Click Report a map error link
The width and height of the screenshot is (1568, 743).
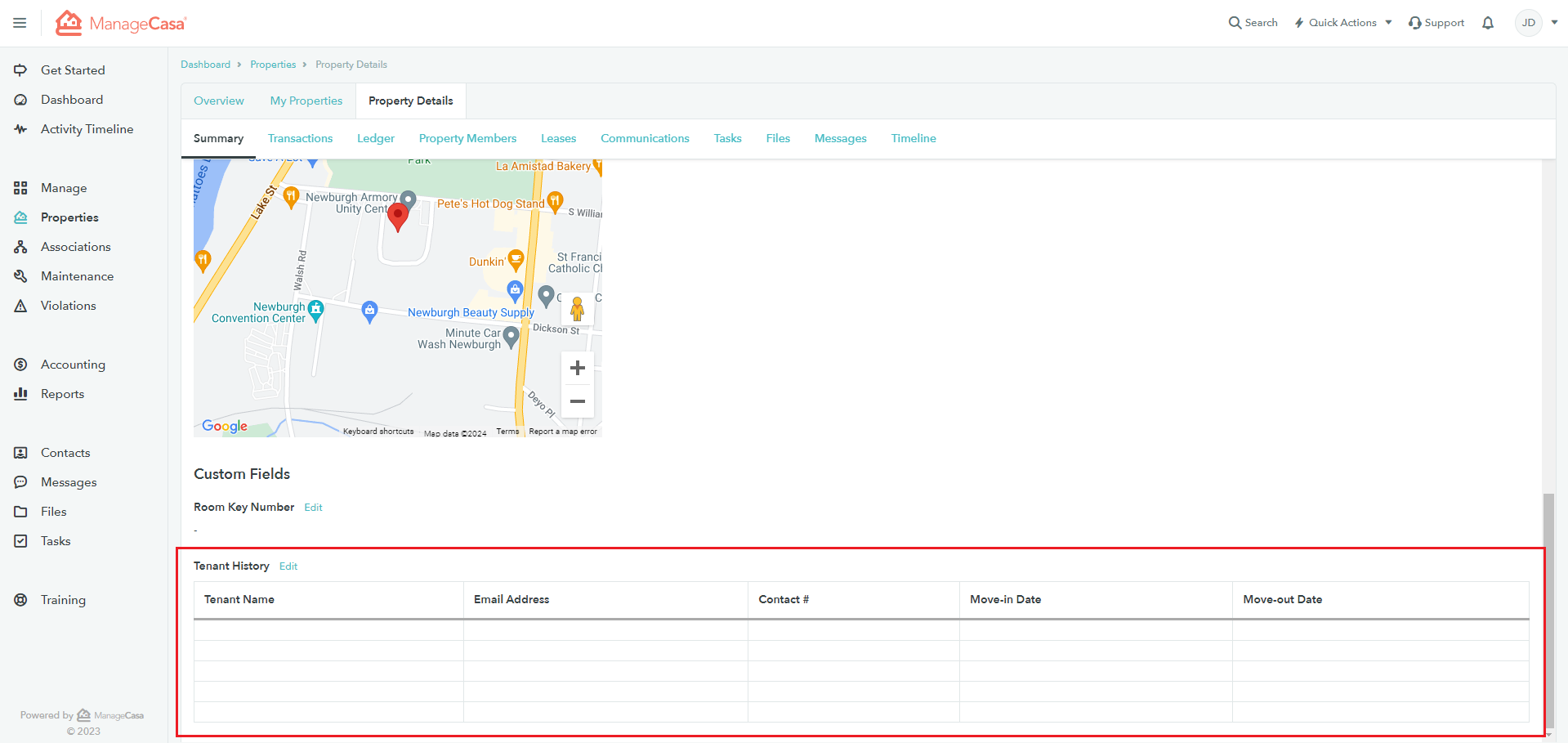[x=563, y=432]
